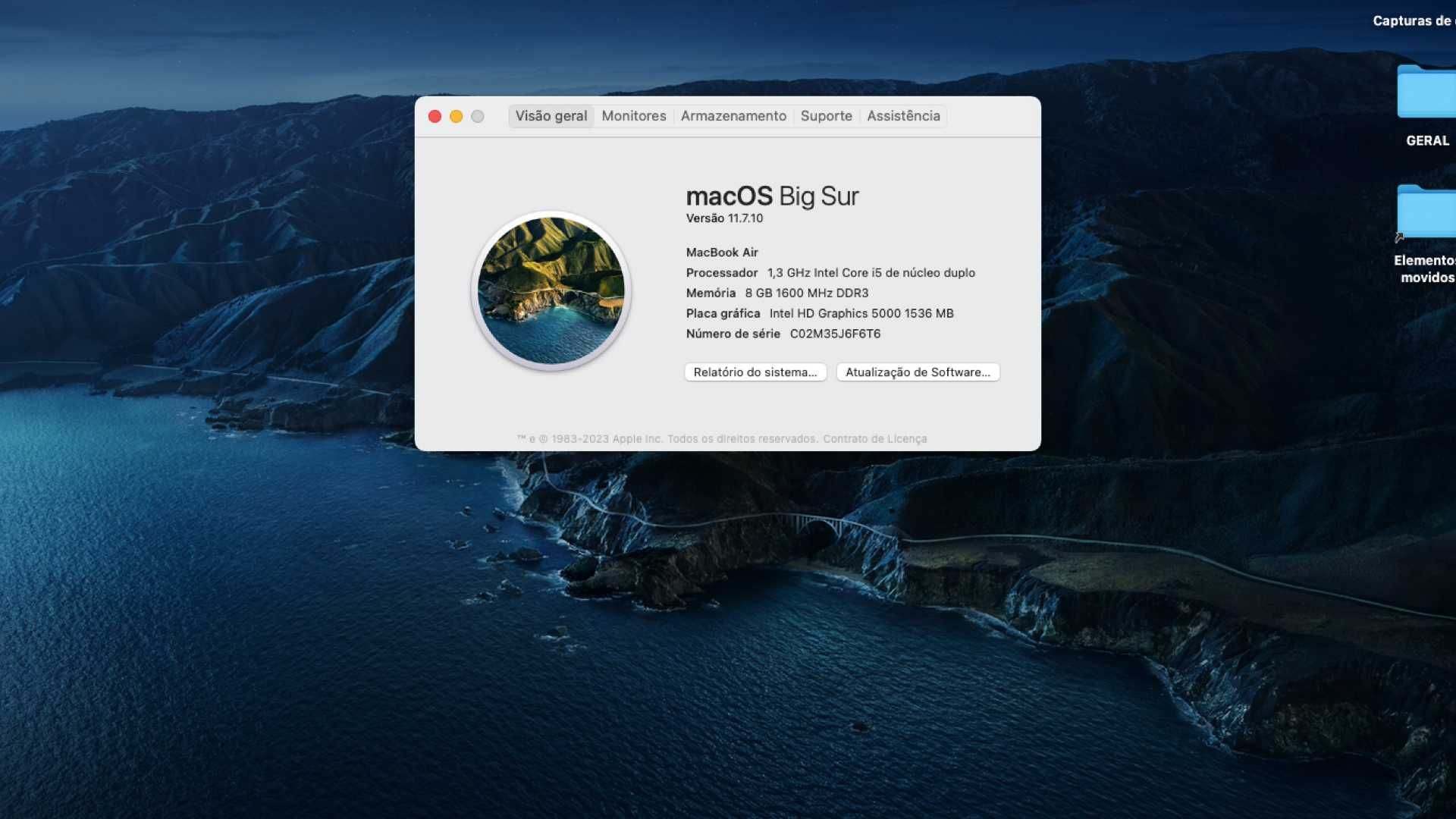Image resolution: width=1456 pixels, height=819 pixels.
Task: Click the processor value 1,3 GHz Intel Core i5
Action: pyautogui.click(x=871, y=273)
